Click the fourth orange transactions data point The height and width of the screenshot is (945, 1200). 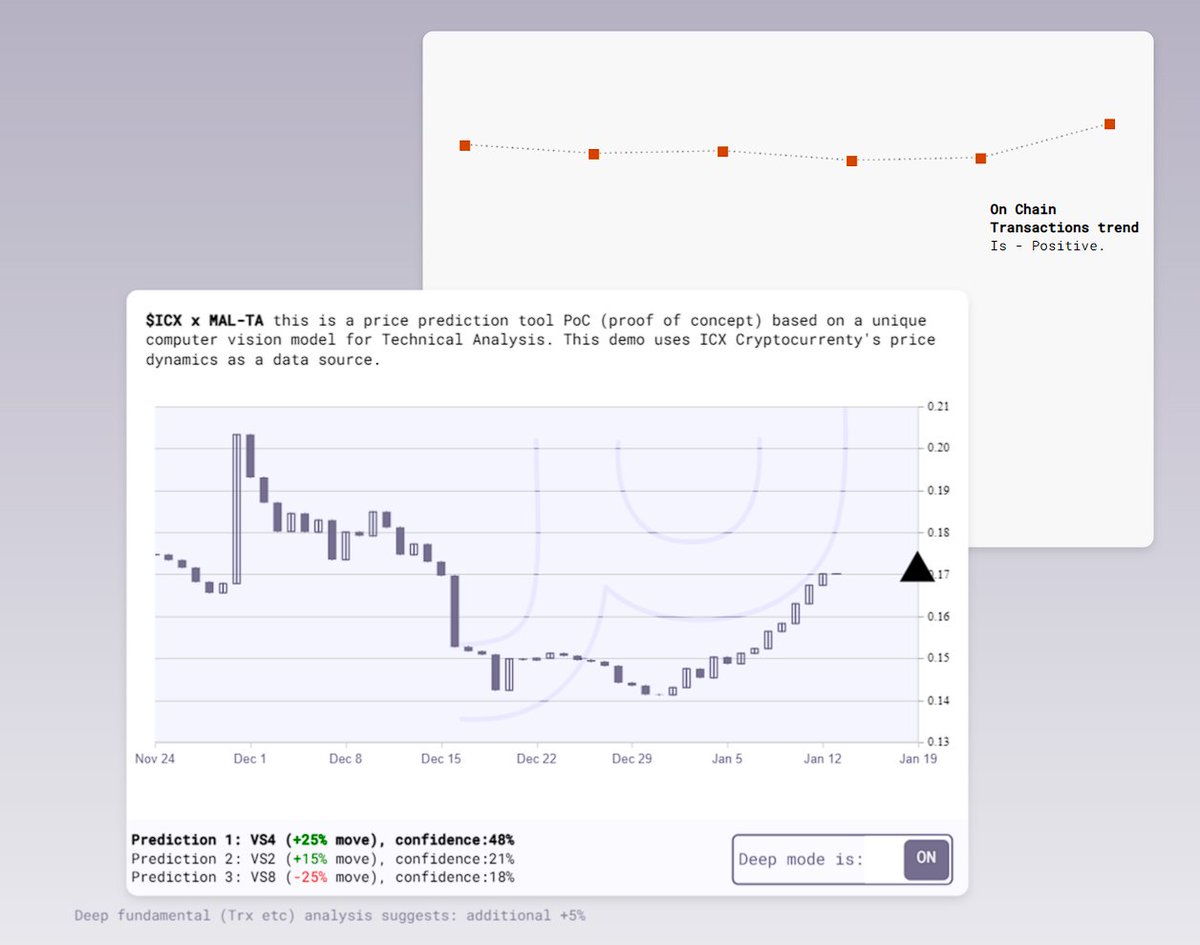pyautogui.click(x=852, y=160)
